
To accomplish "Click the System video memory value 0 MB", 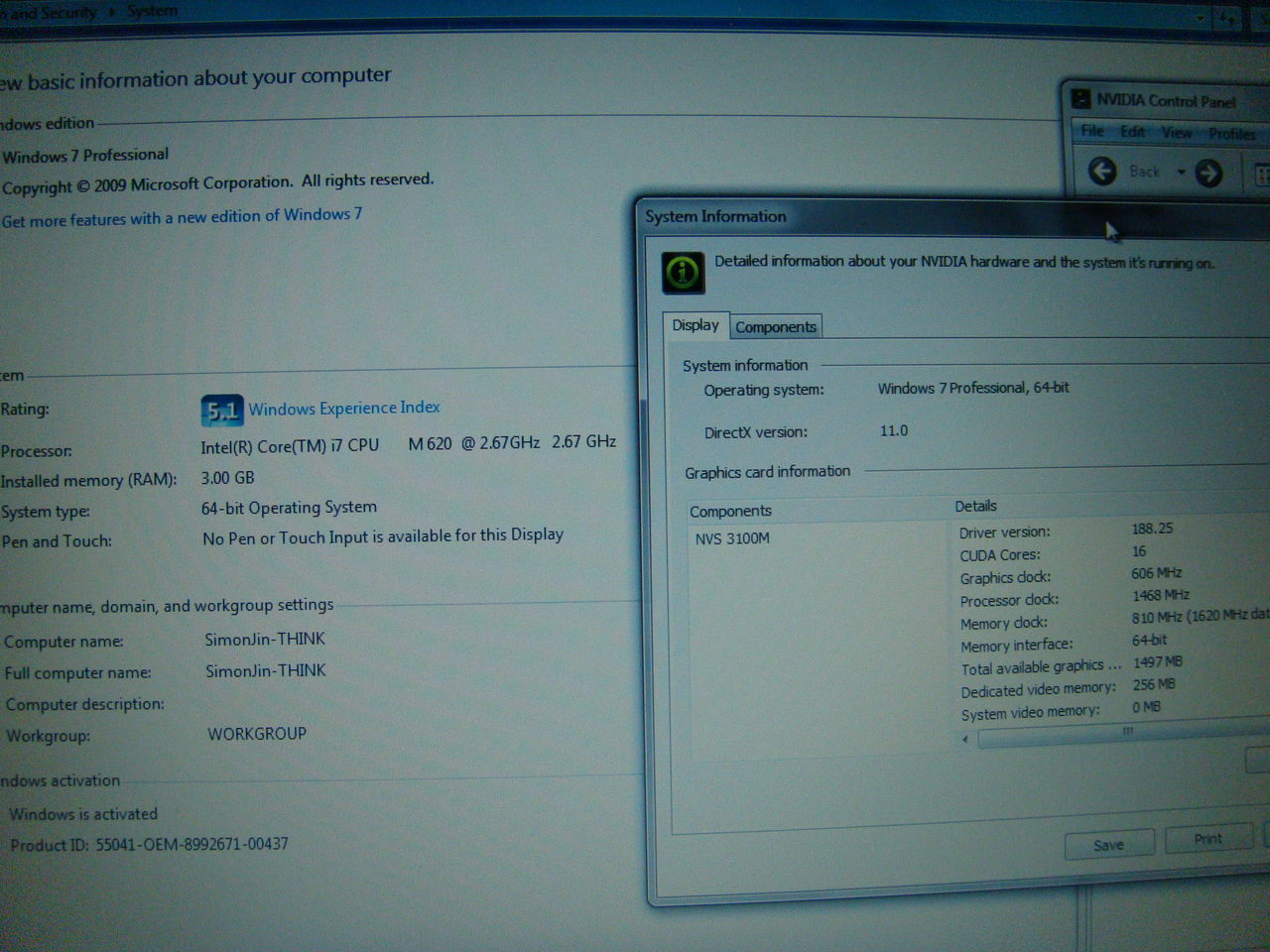I will (1147, 707).
